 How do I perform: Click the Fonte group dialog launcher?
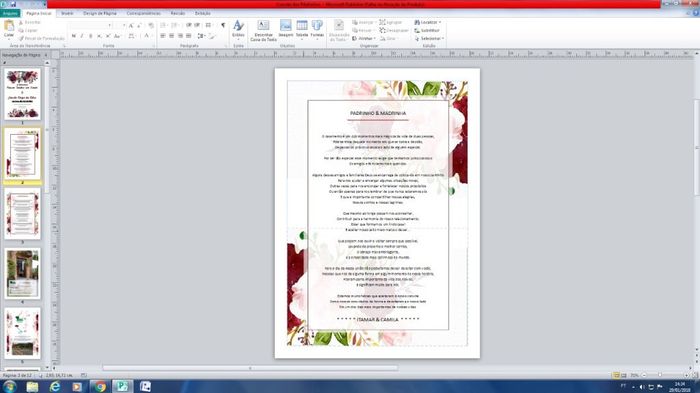(x=154, y=46)
